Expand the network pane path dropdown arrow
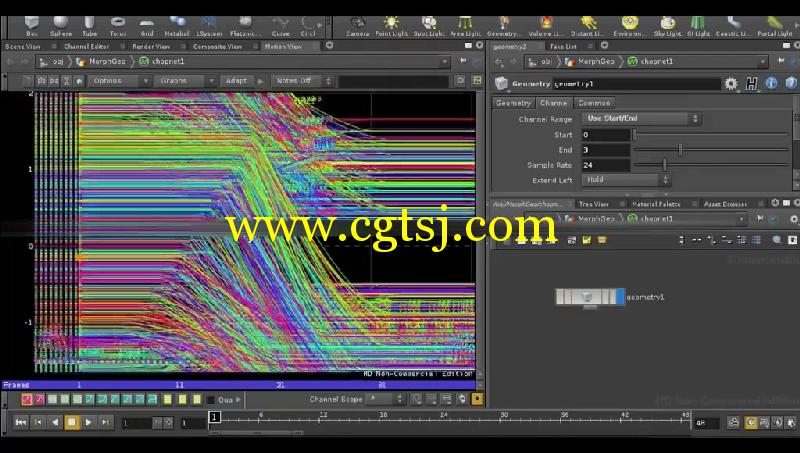Image resolution: width=800 pixels, height=453 pixels. click(741, 218)
